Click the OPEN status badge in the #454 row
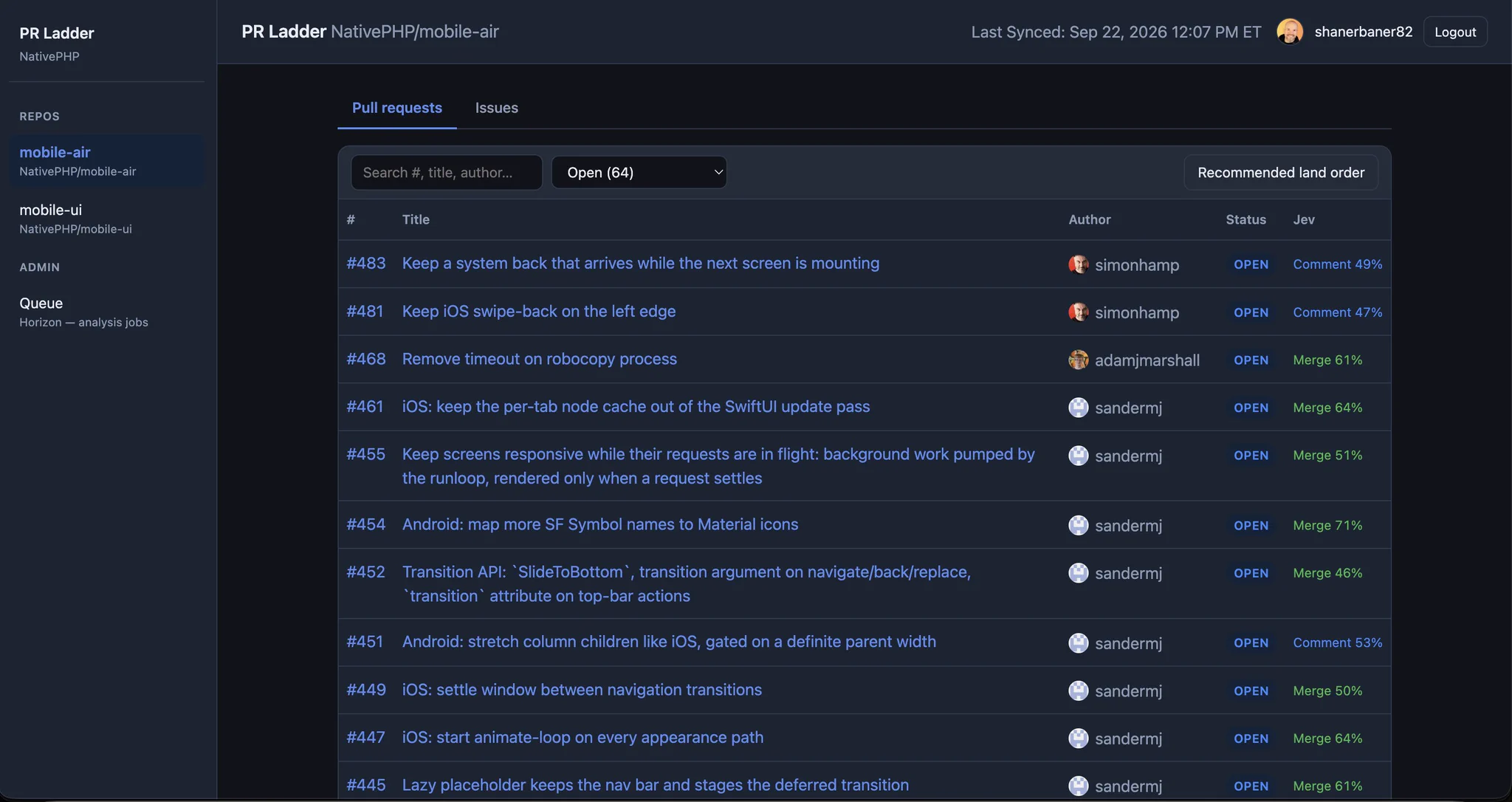 tap(1251, 525)
